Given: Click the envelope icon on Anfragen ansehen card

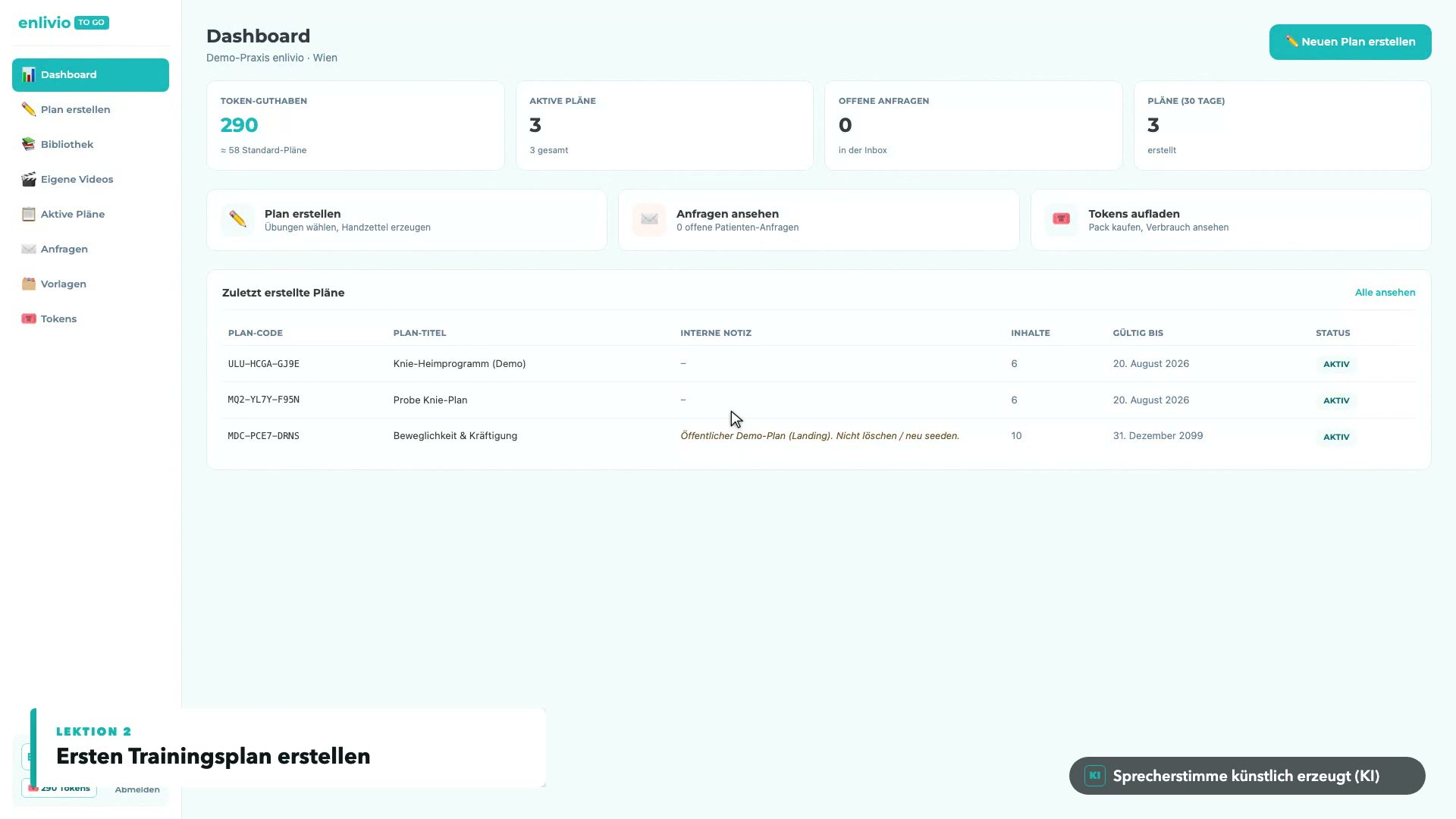Looking at the screenshot, I should (649, 220).
